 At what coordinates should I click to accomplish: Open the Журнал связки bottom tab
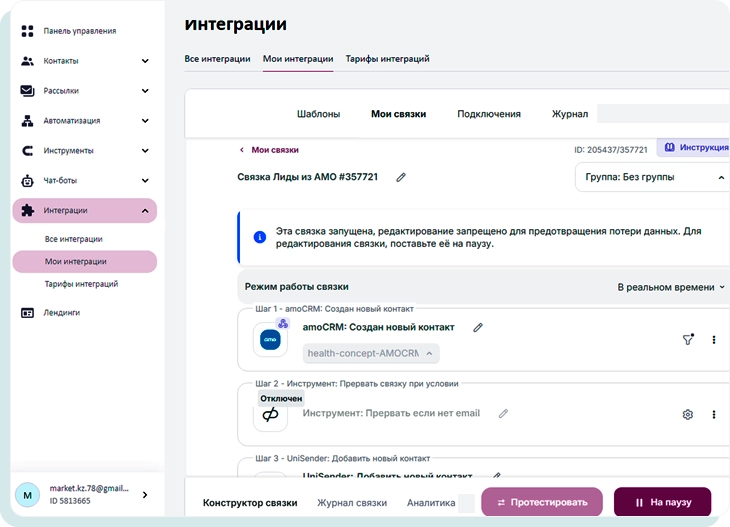(x=352, y=503)
